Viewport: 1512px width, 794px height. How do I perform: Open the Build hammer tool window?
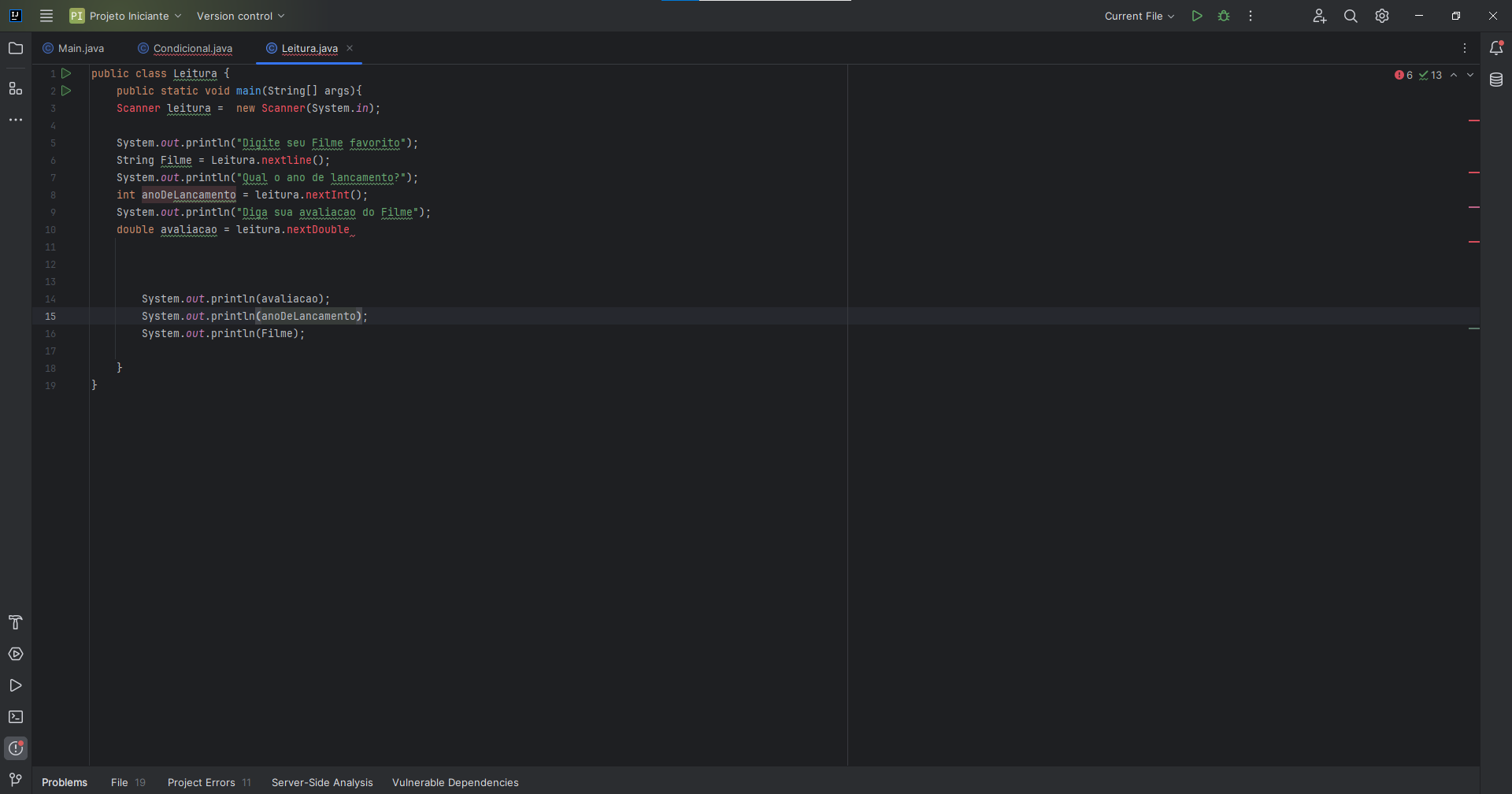[x=16, y=622]
